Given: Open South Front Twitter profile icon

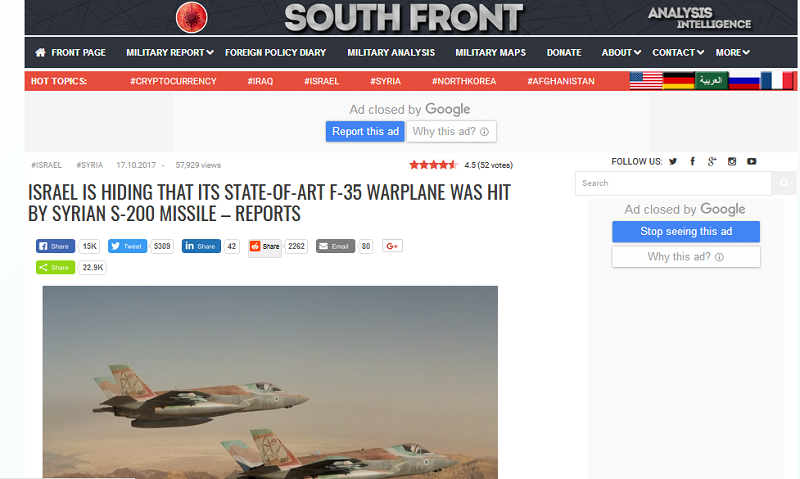Looking at the screenshot, I should coord(673,162).
